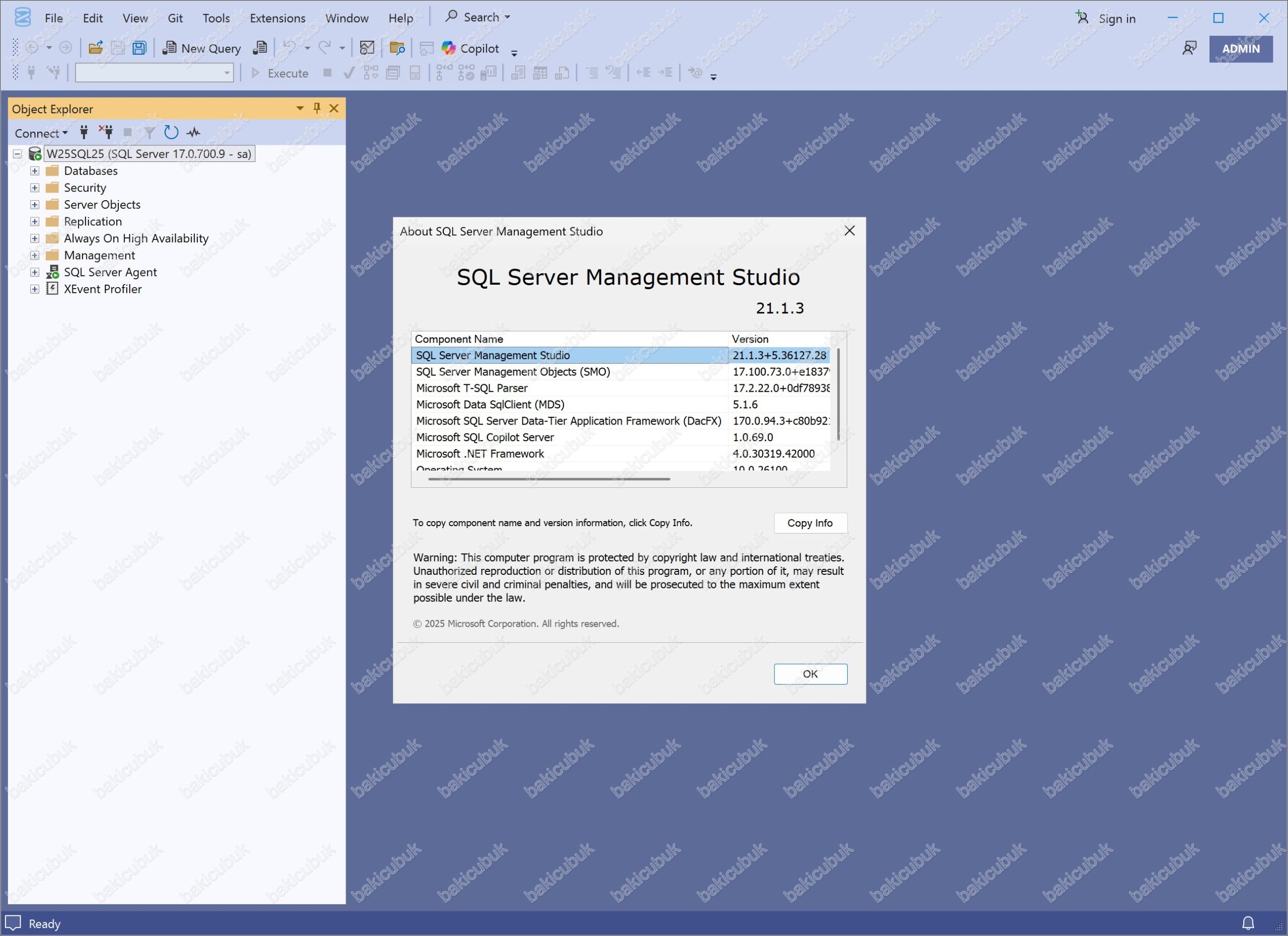Select the Microsoft T-SQL Parser row
The width and height of the screenshot is (1288, 936).
click(x=620, y=388)
